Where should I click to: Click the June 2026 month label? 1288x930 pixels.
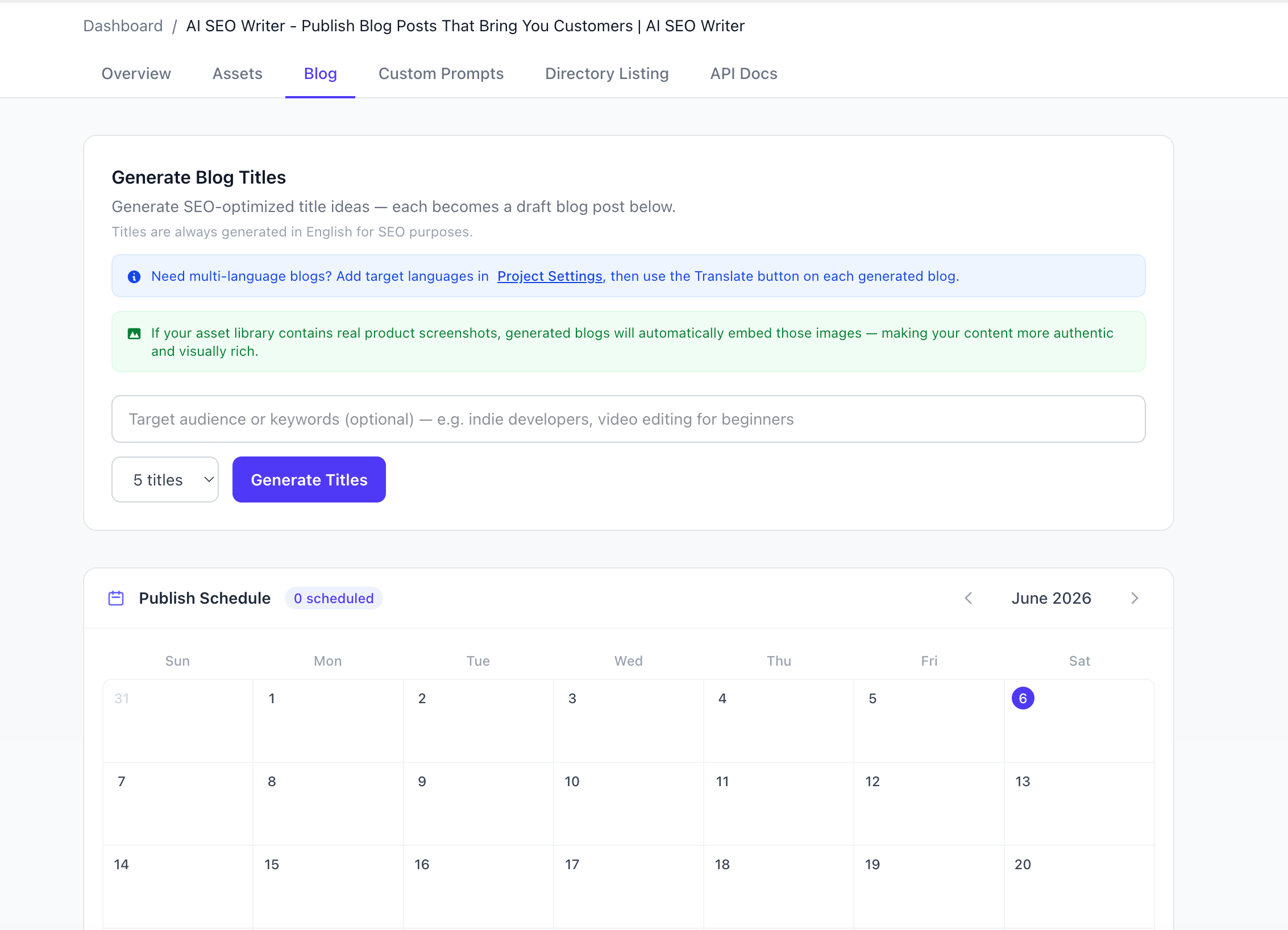[1052, 598]
